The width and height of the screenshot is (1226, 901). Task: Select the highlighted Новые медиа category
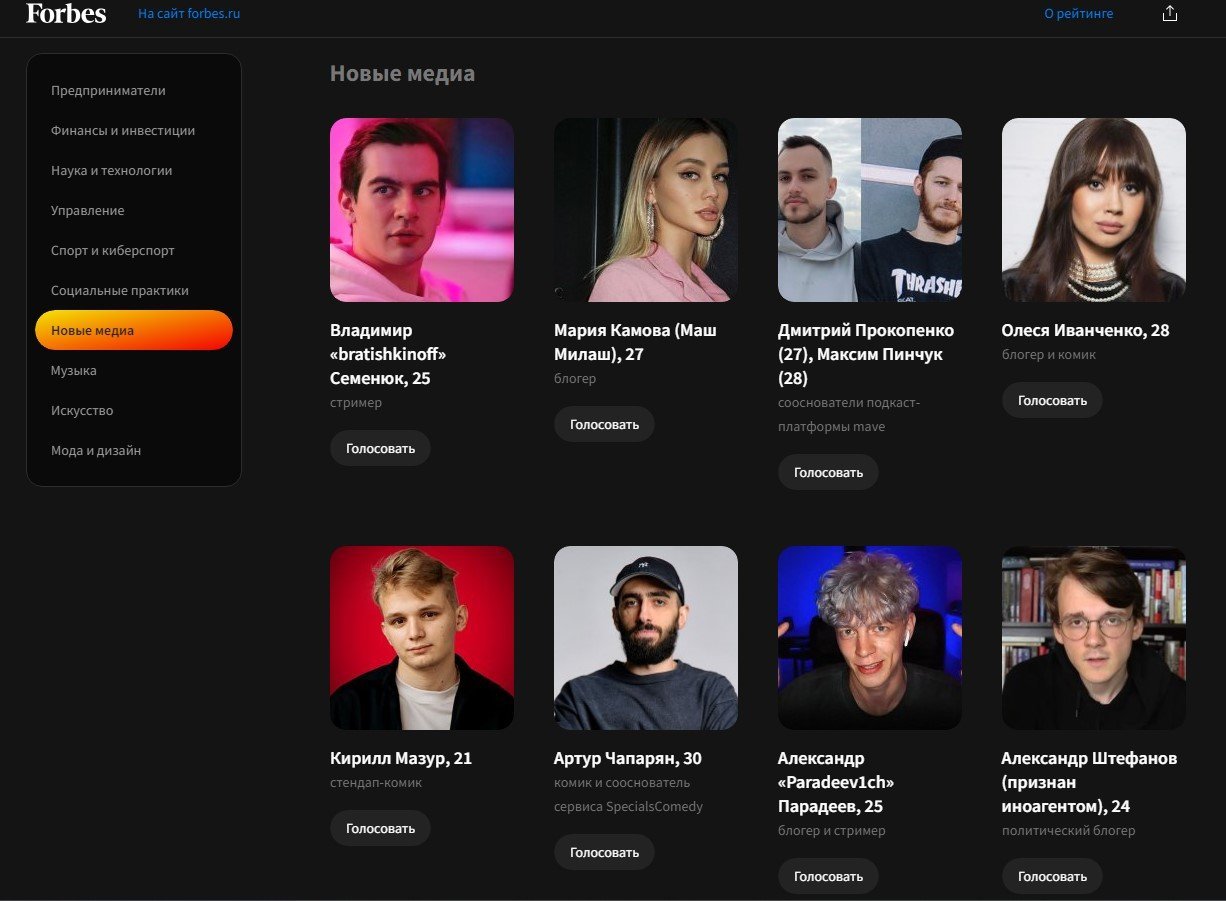point(134,331)
